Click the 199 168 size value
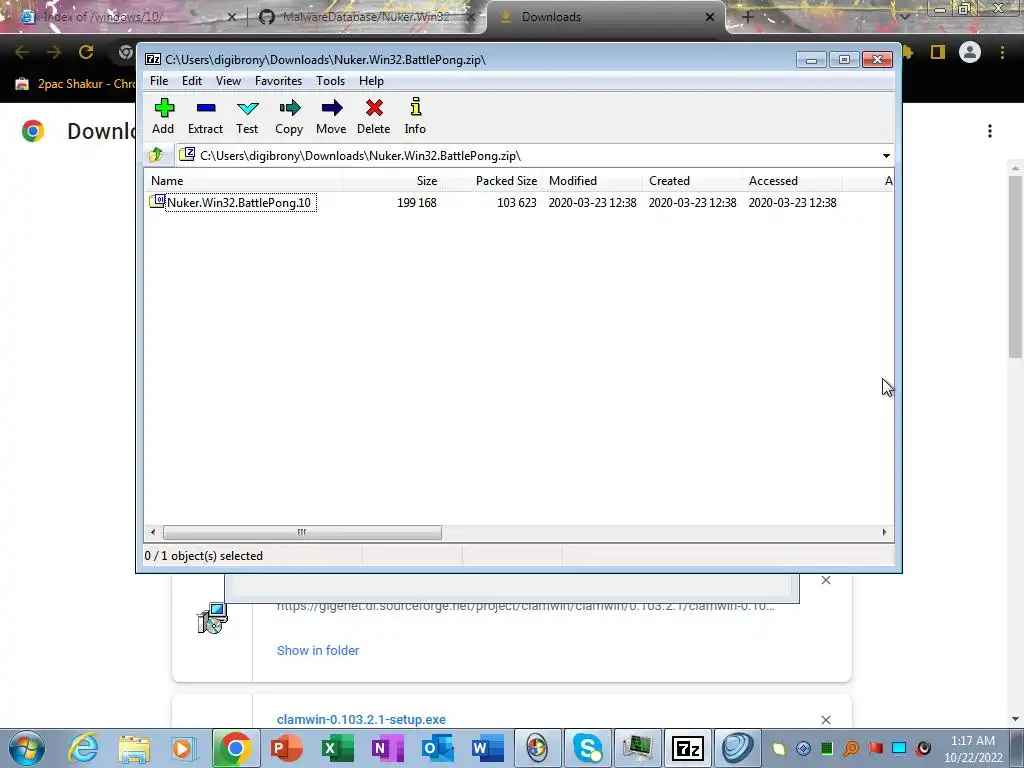Image resolution: width=1024 pixels, height=768 pixels. 417,202
